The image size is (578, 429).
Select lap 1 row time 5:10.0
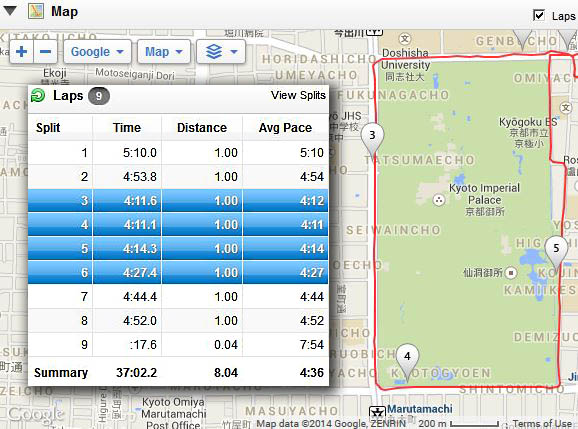(140, 153)
